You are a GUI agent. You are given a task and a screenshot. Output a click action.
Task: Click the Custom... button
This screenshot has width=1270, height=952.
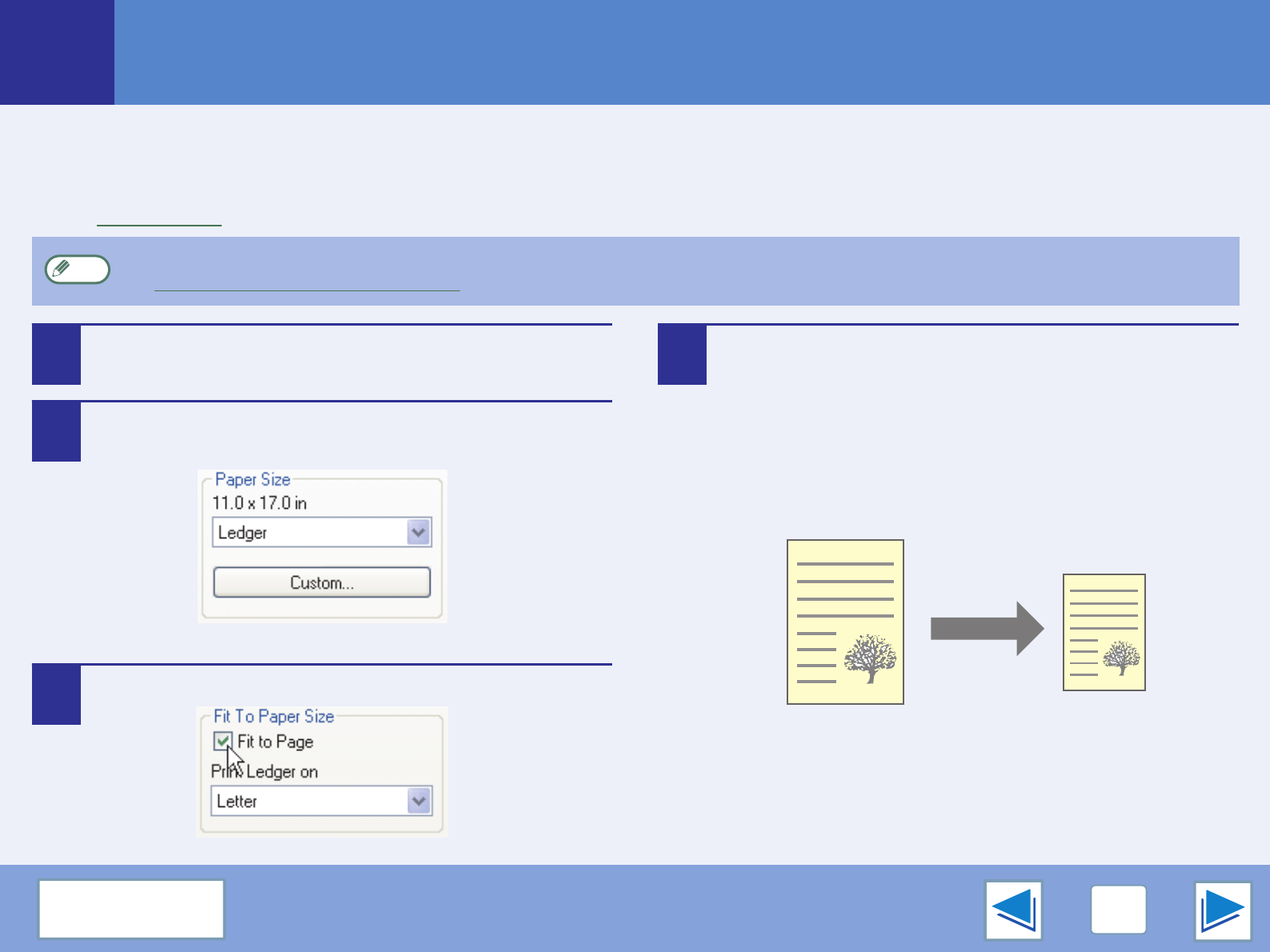[x=322, y=582]
